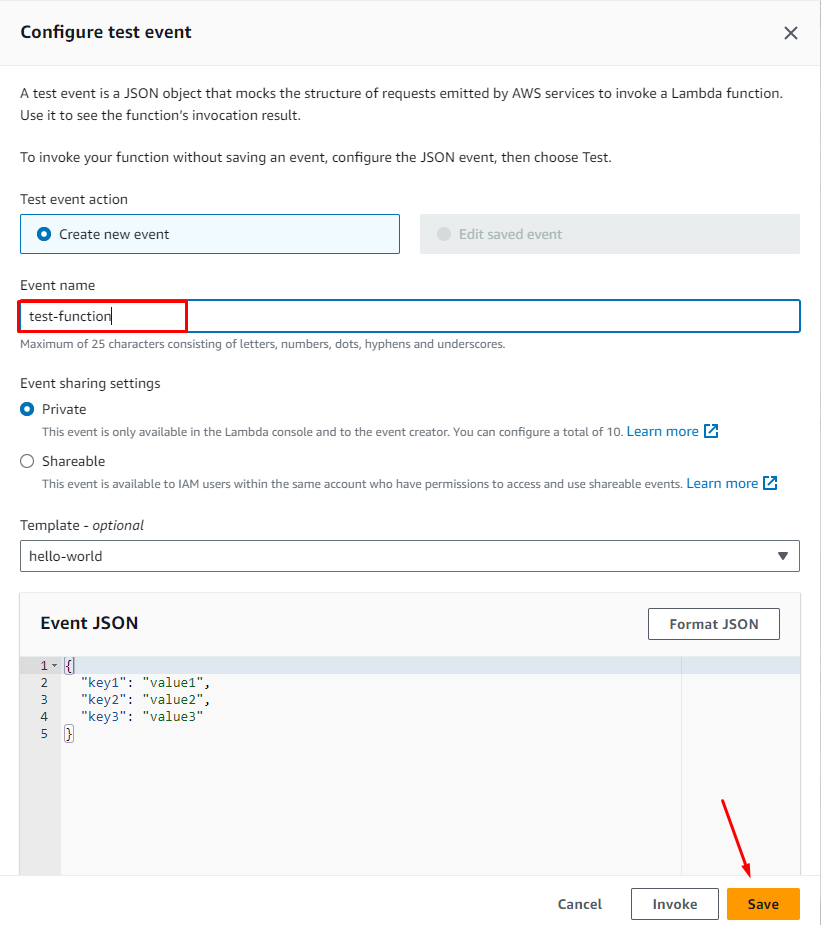The image size is (821, 925).
Task: Open the hello-world Template dropdown
Action: pos(400,556)
